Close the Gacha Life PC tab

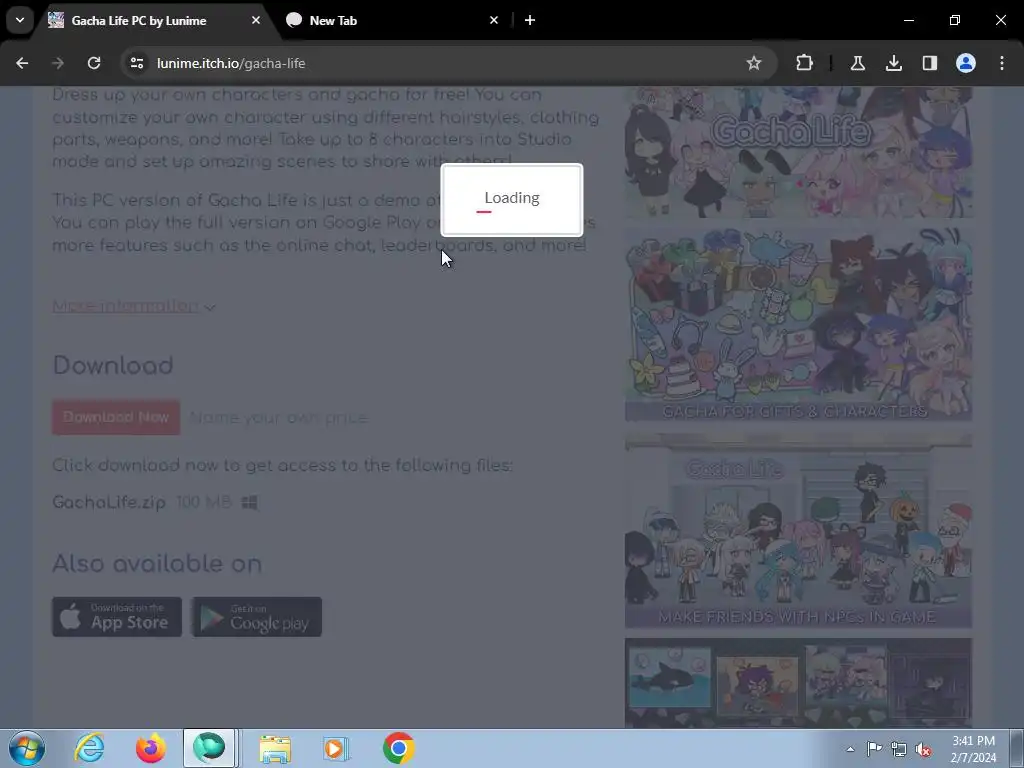click(256, 20)
